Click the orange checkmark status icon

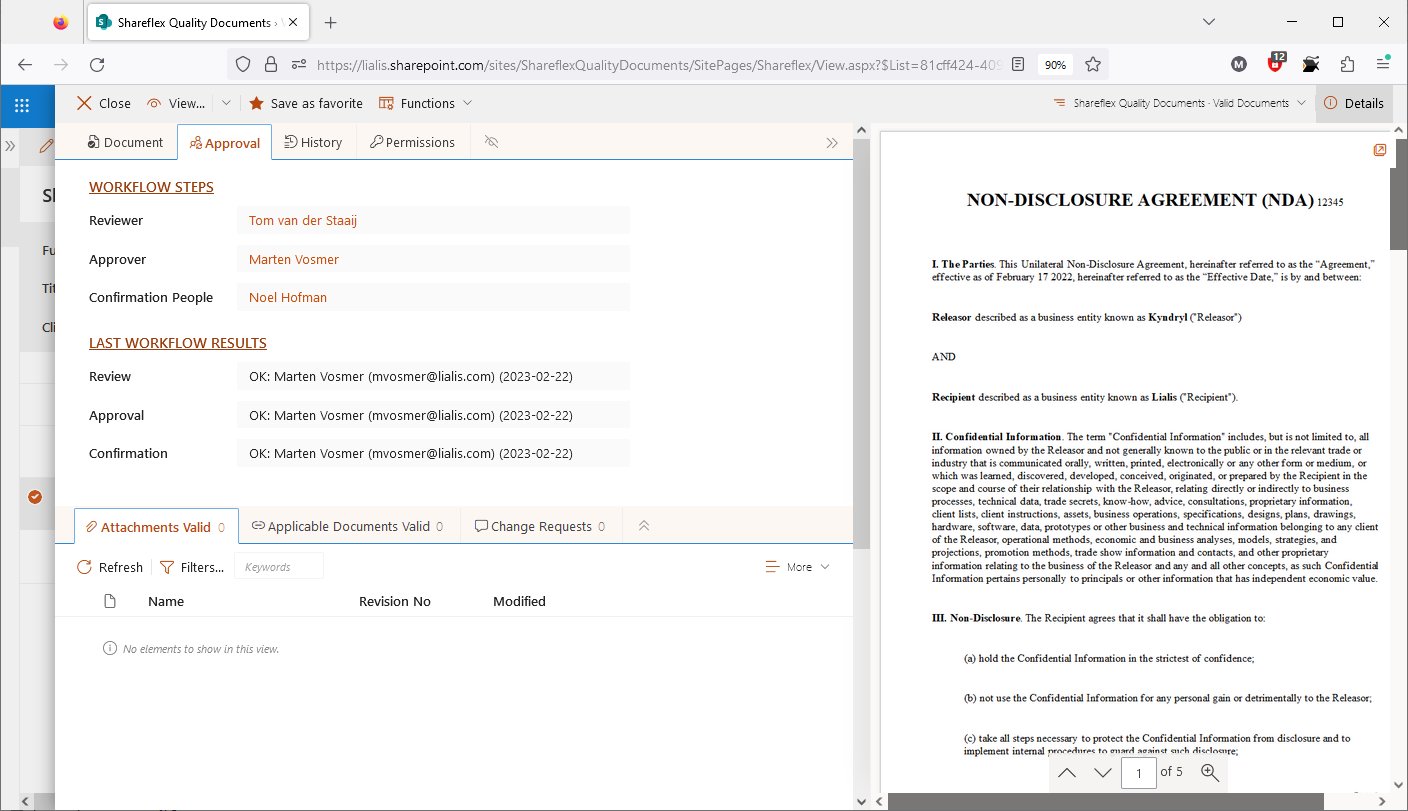point(35,496)
